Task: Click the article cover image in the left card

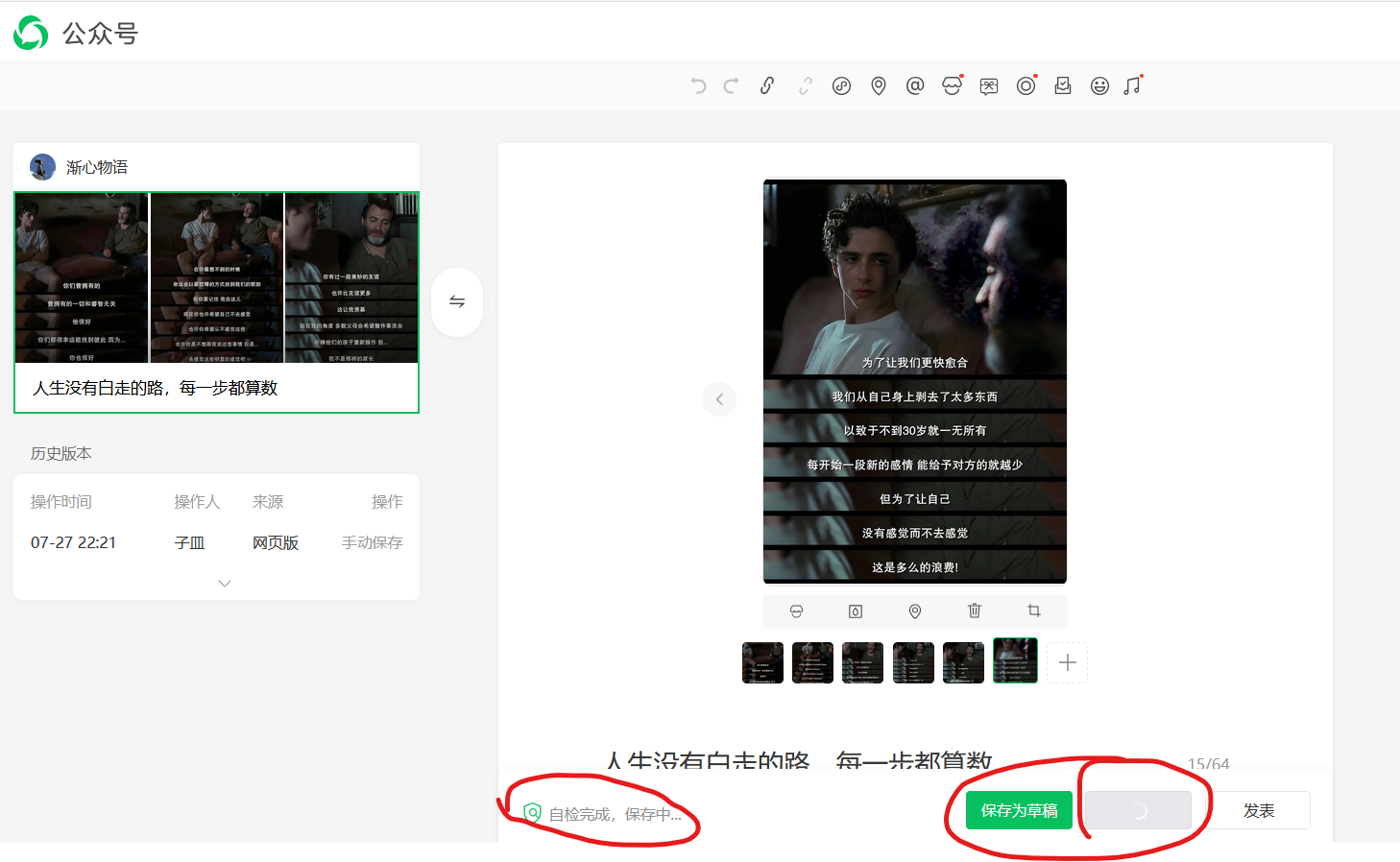Action: (x=217, y=278)
